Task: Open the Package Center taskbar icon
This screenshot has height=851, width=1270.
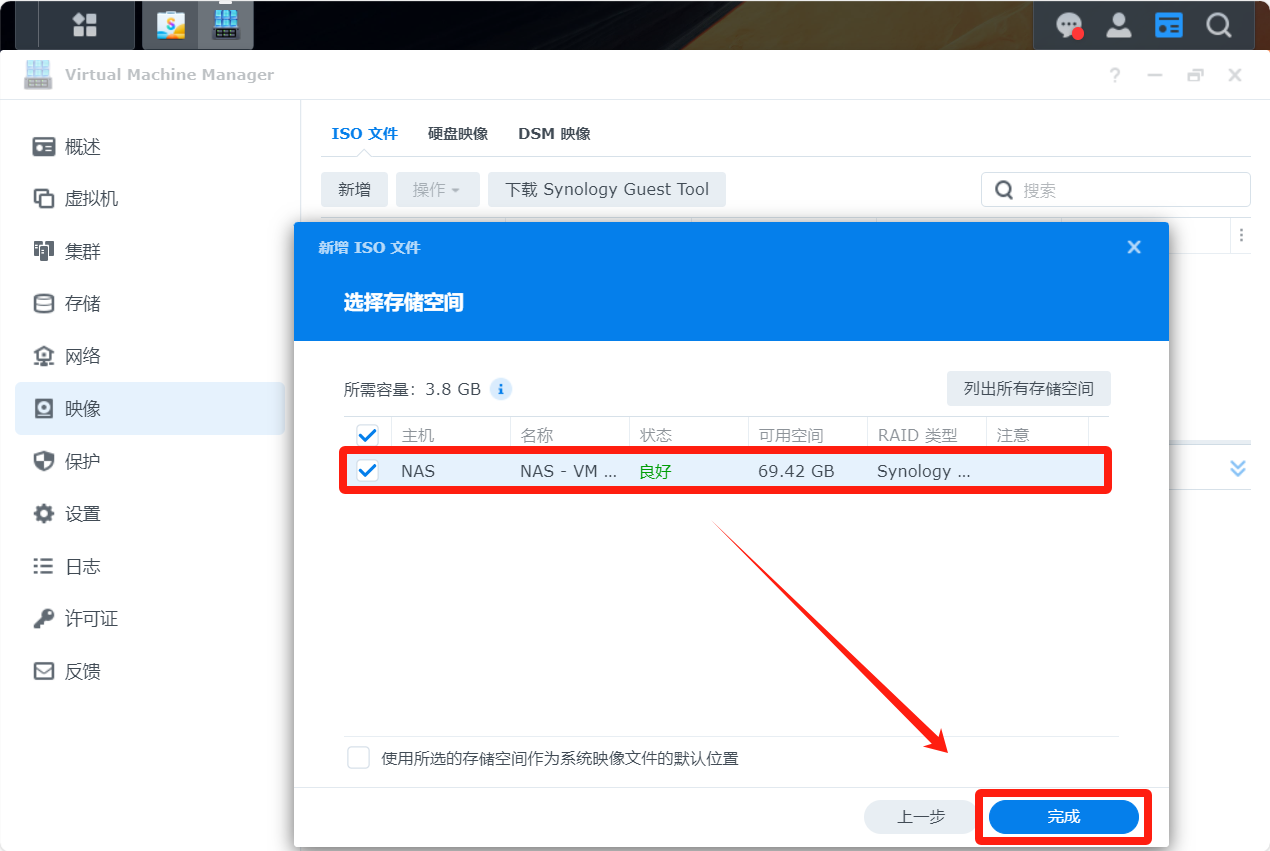Action: pyautogui.click(x=171, y=25)
